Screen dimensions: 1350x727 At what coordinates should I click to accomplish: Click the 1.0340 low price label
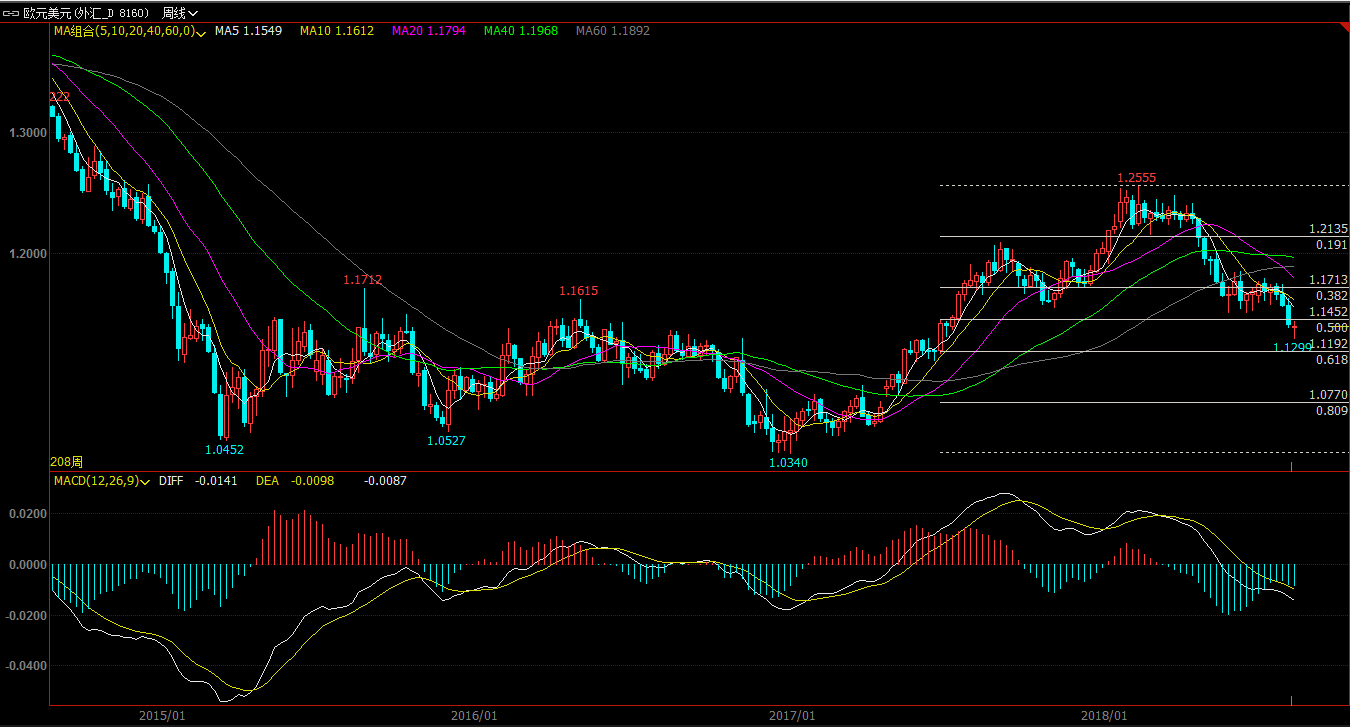(x=788, y=463)
